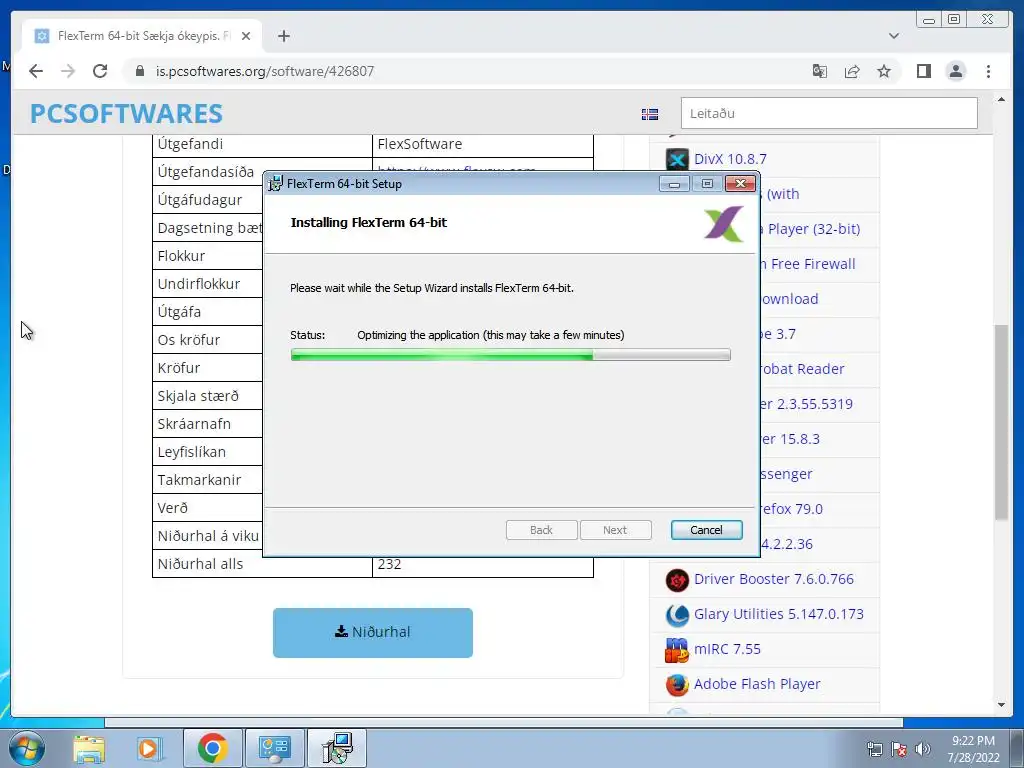The image size is (1024, 768).
Task: Click the scrollbar down arrow
Action: pyautogui.click(x=1002, y=705)
